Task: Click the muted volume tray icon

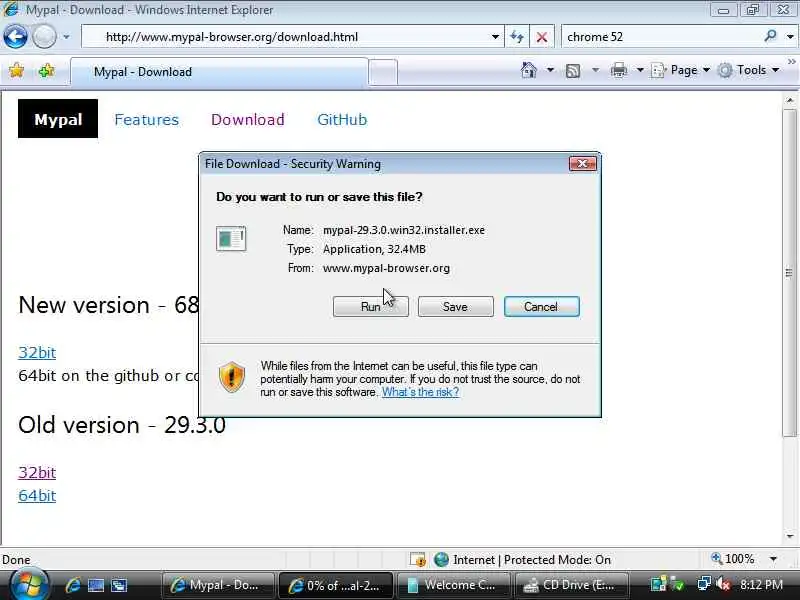Action: pyautogui.click(x=723, y=584)
